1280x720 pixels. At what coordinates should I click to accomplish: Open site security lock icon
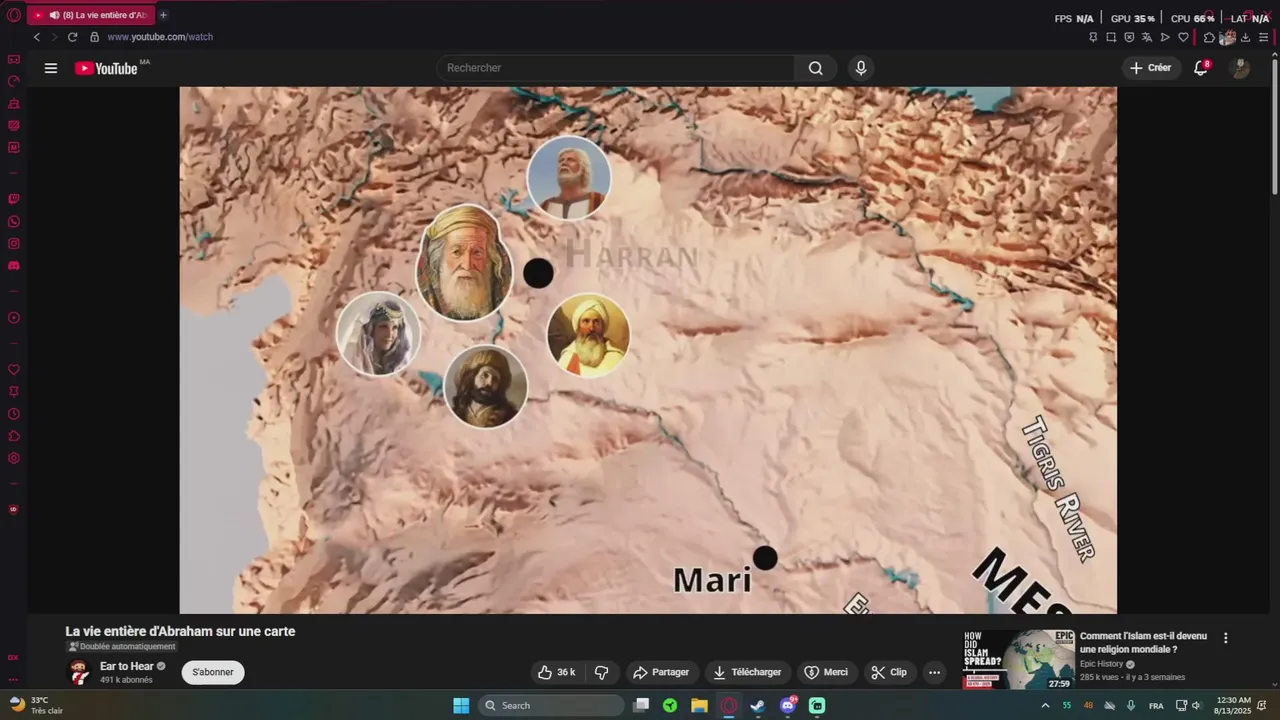click(x=95, y=37)
